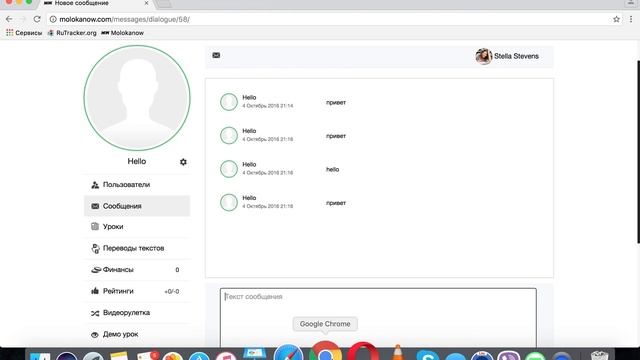
Task: Launch Видеорулетка from the sidebar
Action: click(x=137, y=313)
